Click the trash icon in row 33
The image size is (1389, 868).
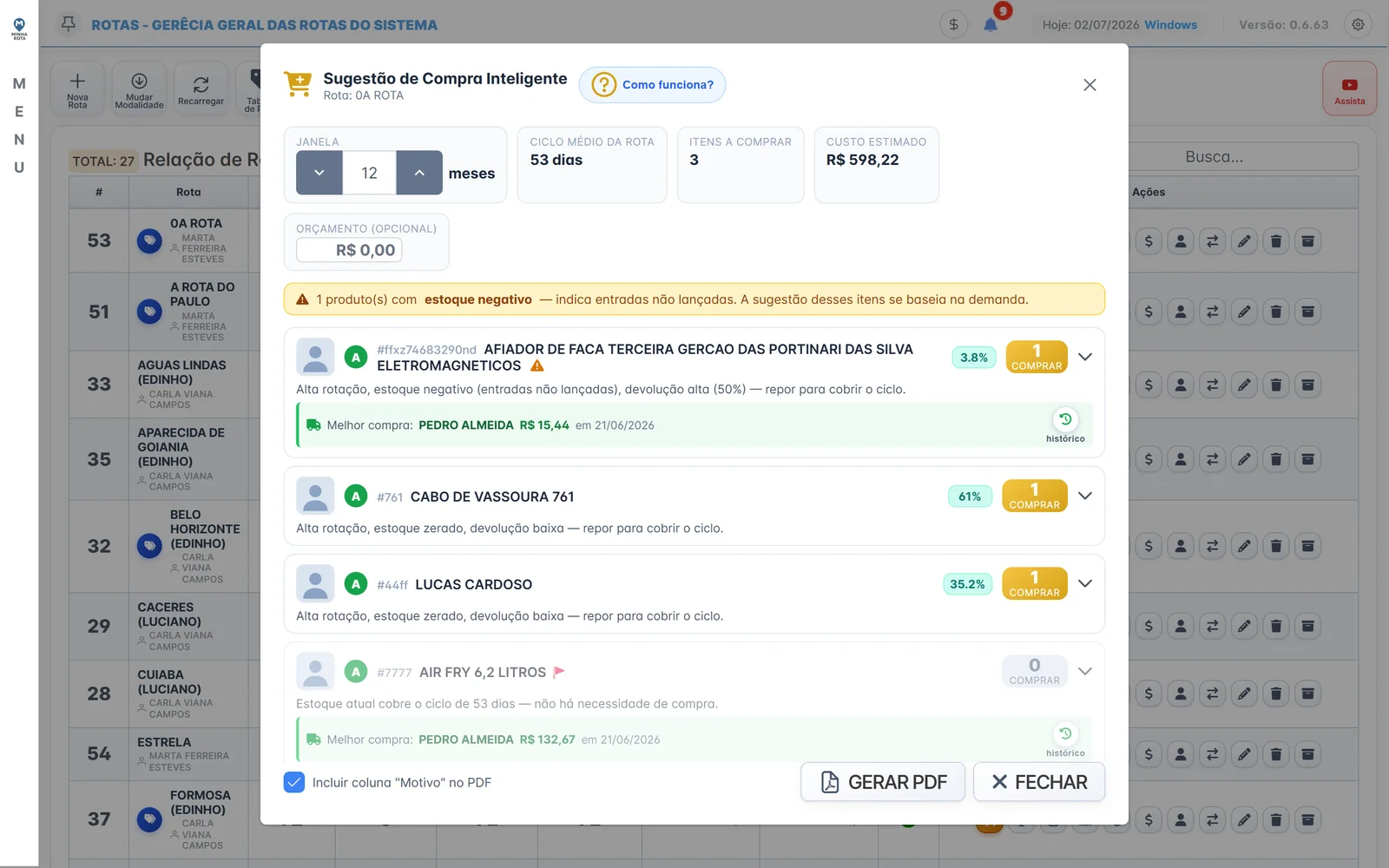1276,385
